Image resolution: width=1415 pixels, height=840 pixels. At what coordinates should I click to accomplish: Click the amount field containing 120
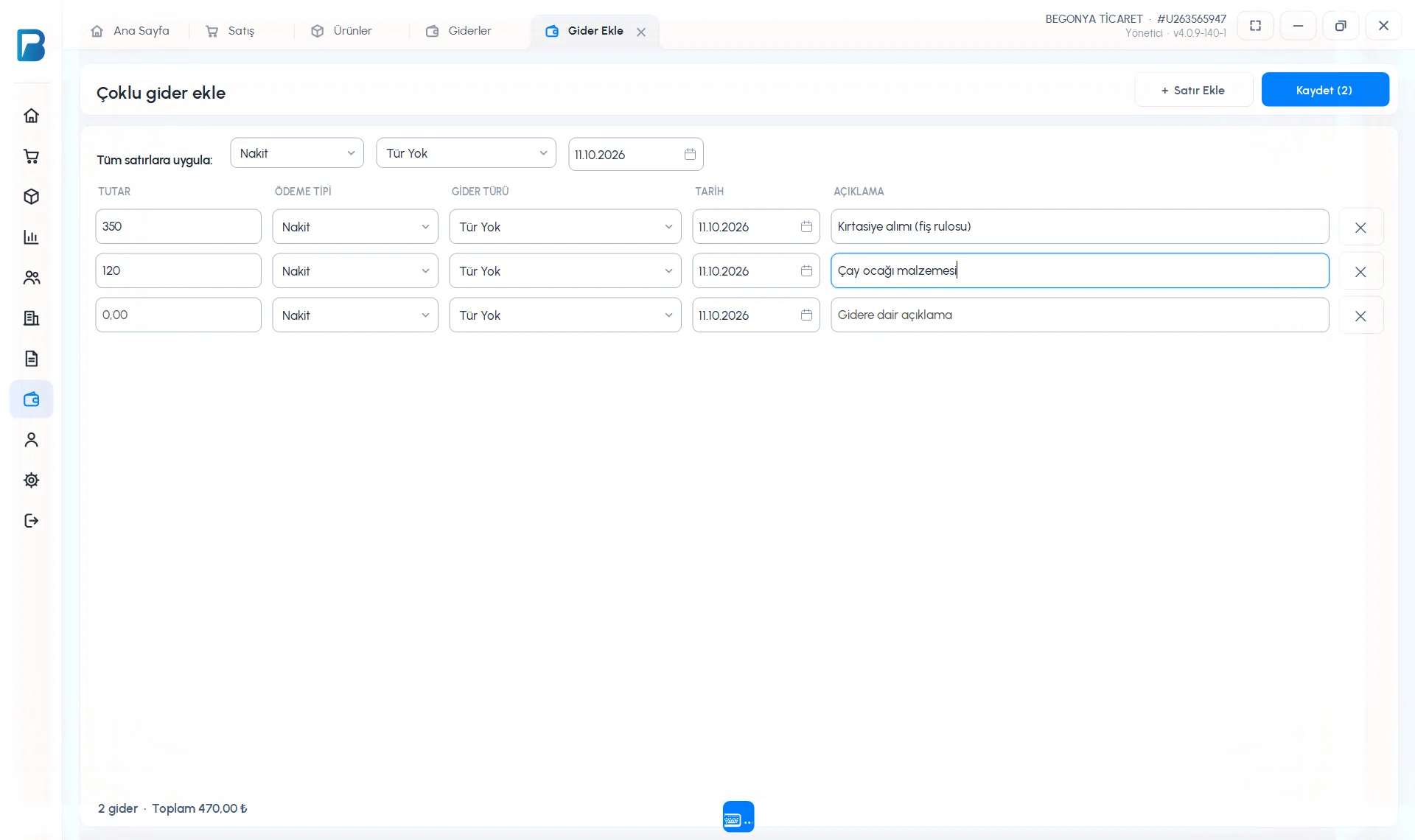[178, 271]
